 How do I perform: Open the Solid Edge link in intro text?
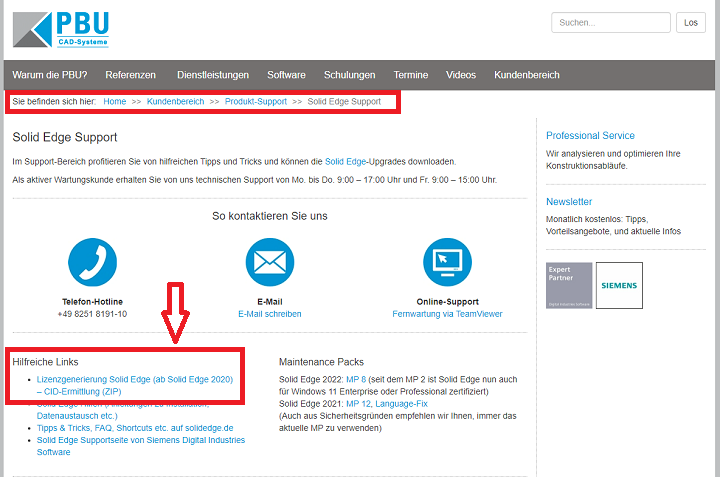(x=345, y=162)
